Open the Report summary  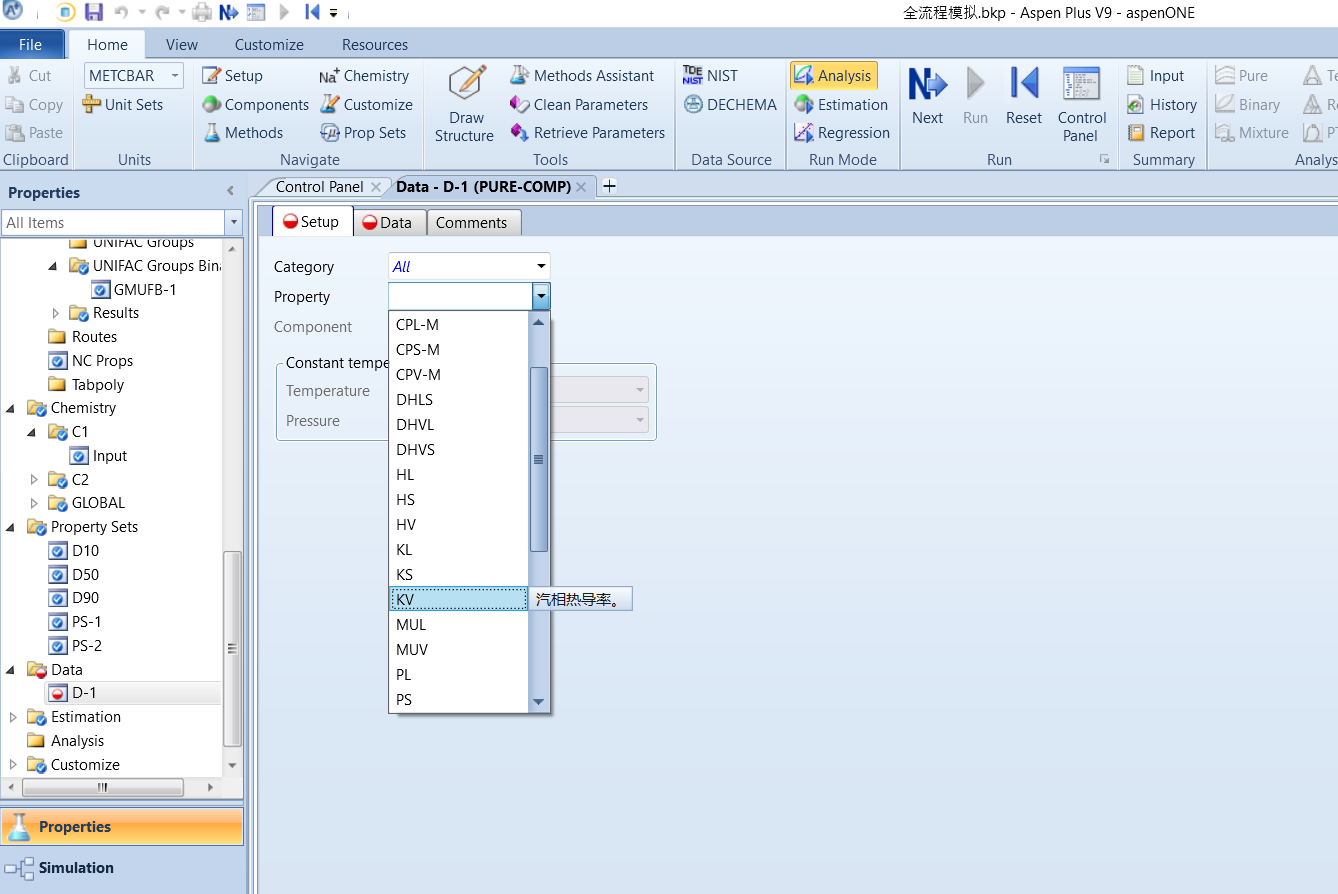click(x=1160, y=133)
